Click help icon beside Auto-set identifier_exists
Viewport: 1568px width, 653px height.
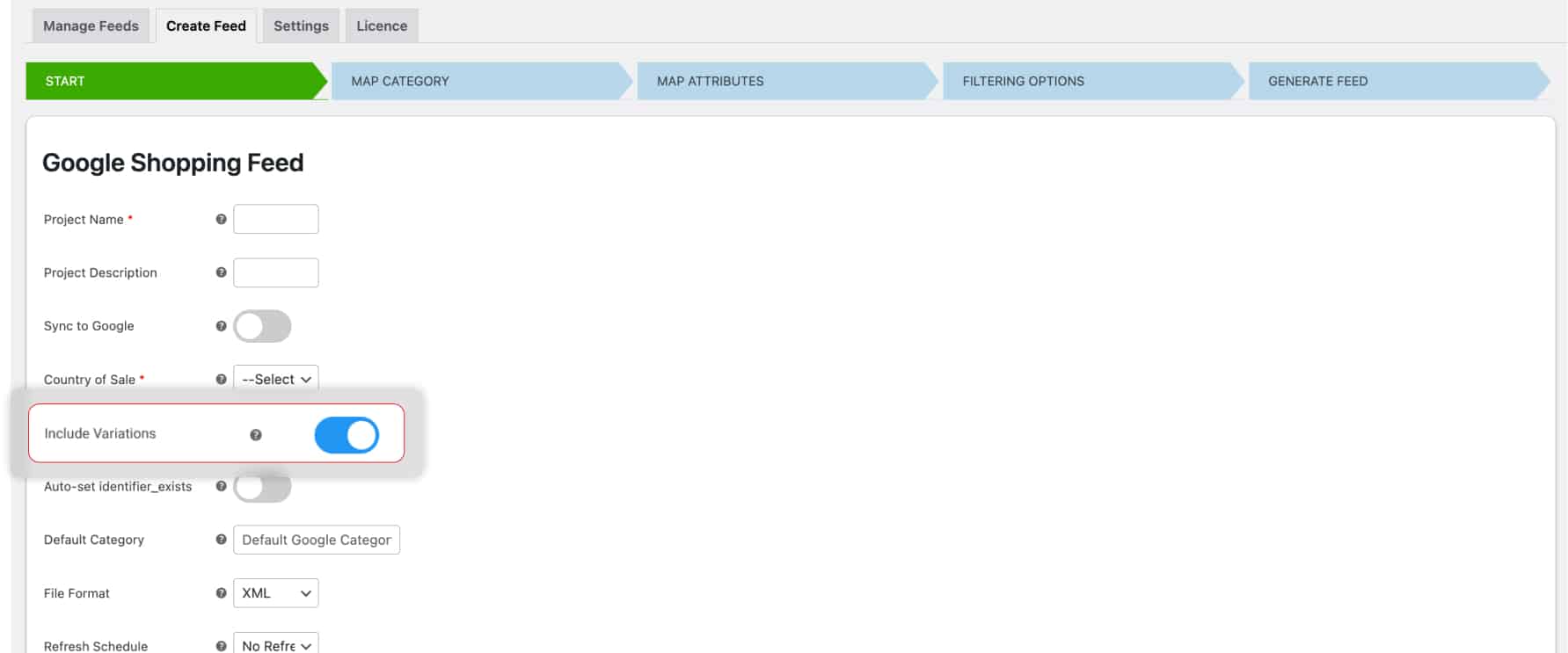point(221,486)
